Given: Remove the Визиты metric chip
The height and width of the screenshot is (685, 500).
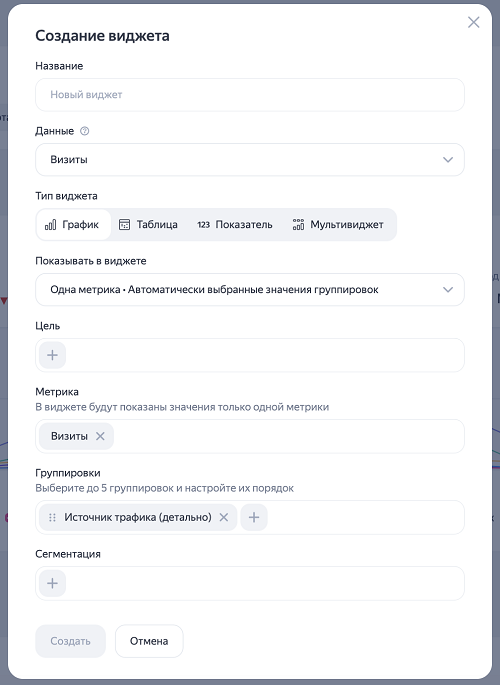Looking at the screenshot, I should 100,436.
